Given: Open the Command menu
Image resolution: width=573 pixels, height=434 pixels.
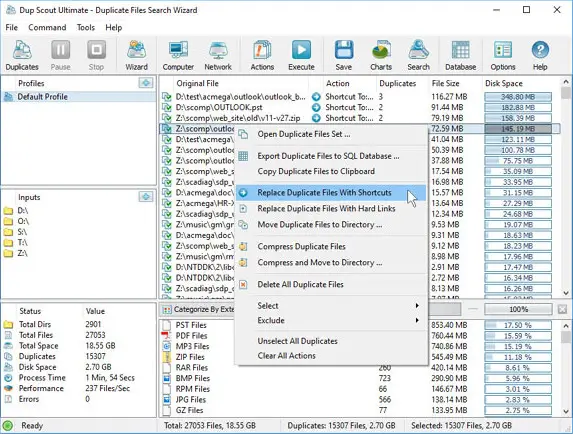Looking at the screenshot, I should (47, 27).
